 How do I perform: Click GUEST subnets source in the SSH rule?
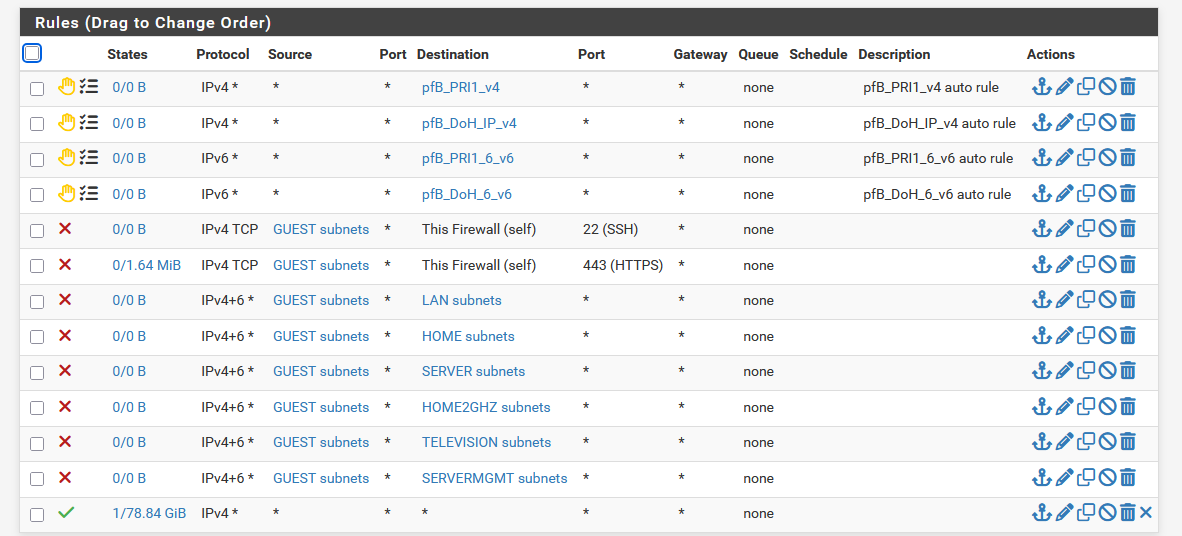(x=321, y=229)
